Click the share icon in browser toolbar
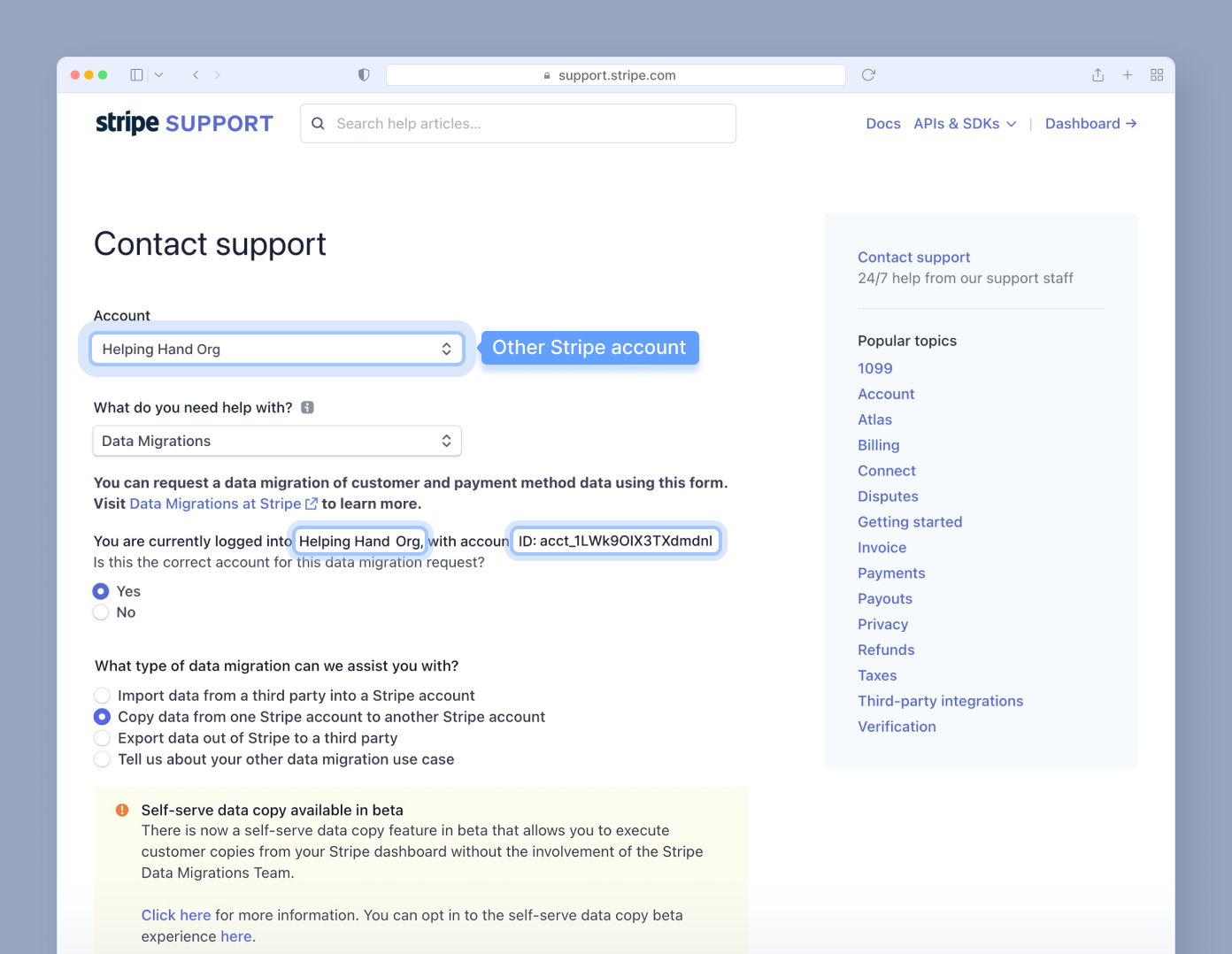 [1097, 74]
